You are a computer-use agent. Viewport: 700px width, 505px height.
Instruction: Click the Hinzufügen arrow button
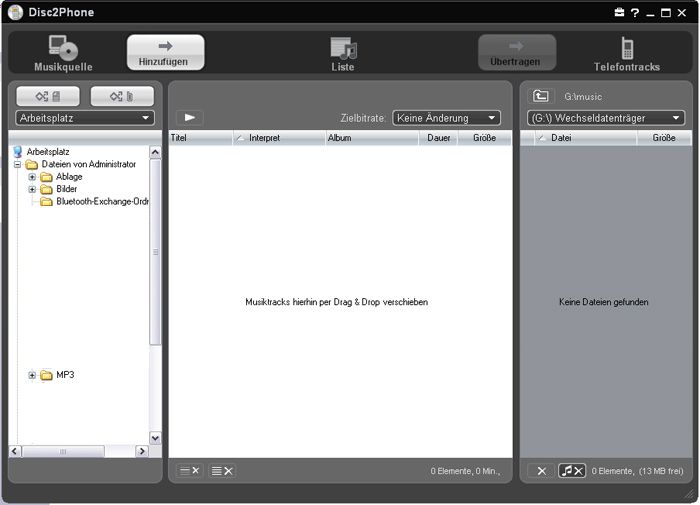point(166,52)
